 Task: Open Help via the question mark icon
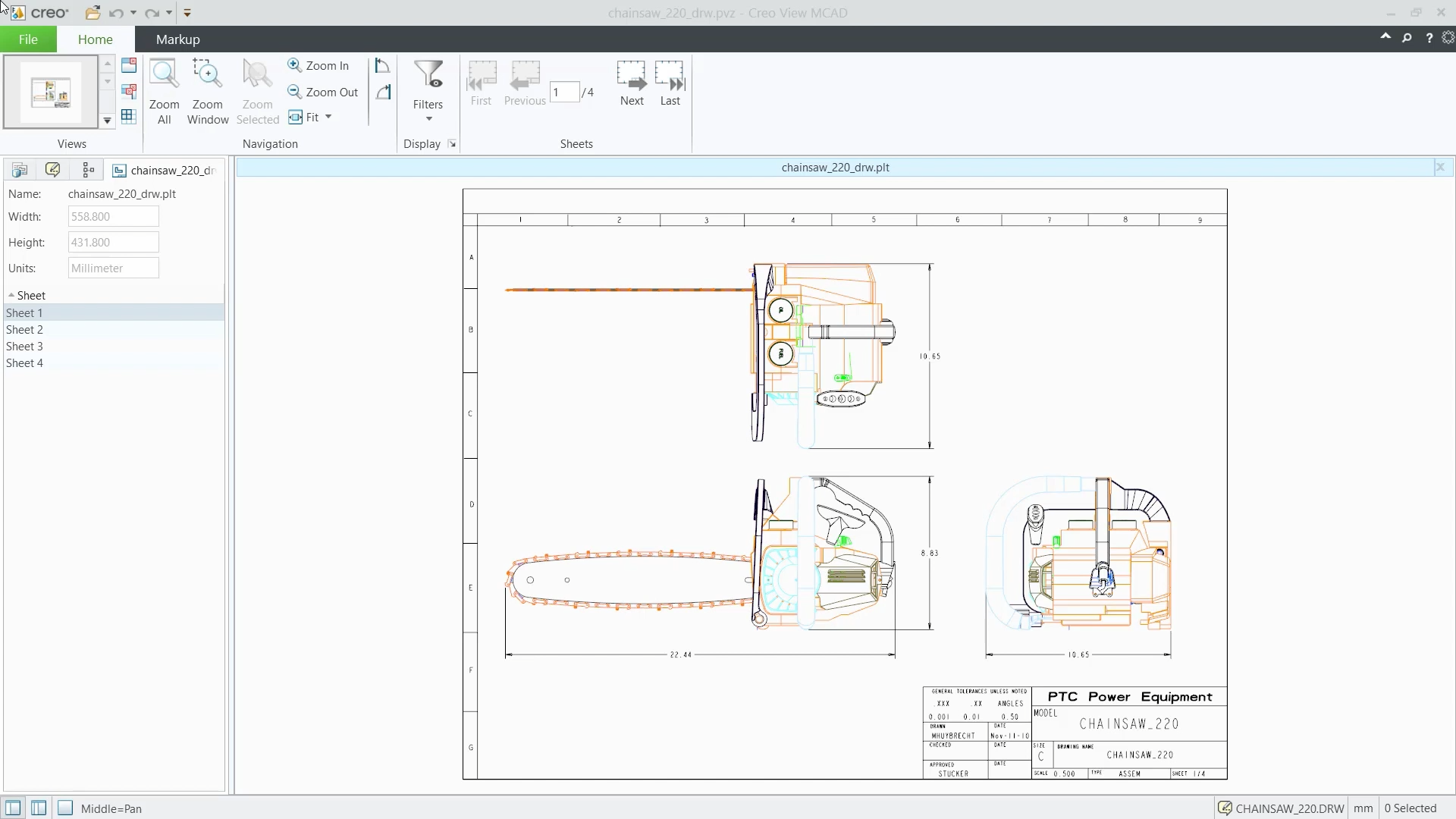tap(1429, 38)
